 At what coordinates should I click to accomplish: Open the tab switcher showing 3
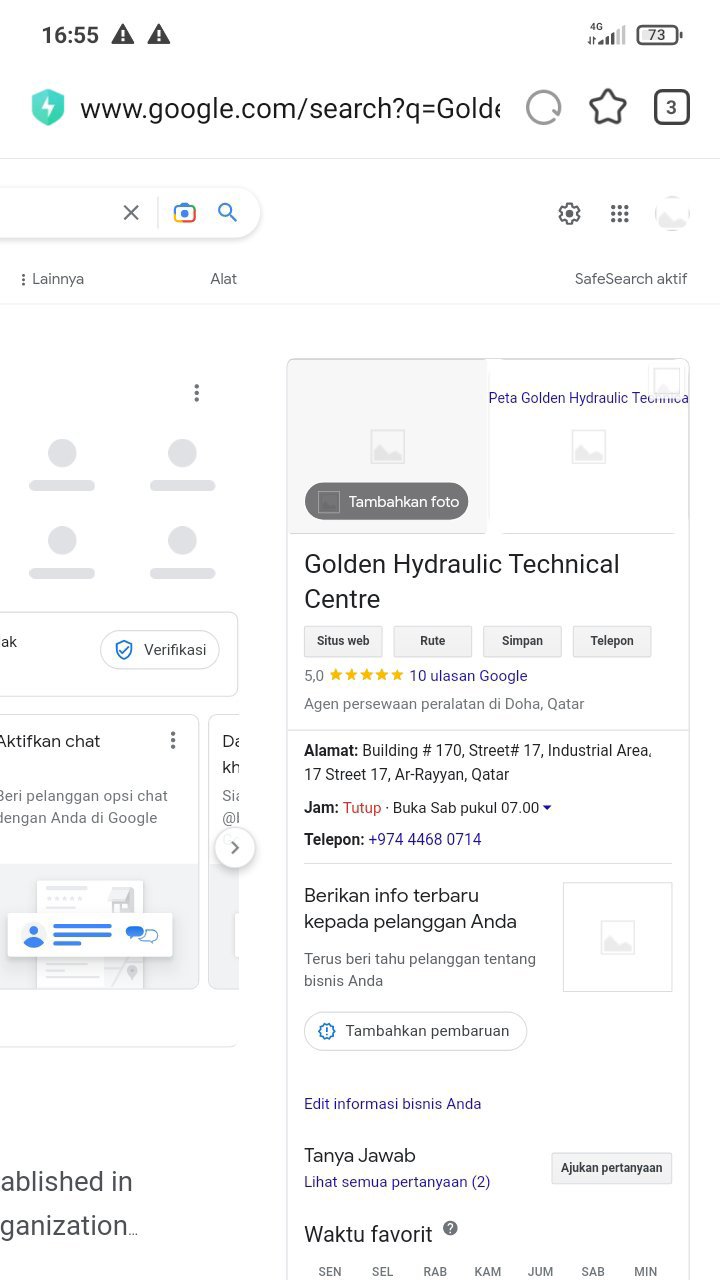672,107
